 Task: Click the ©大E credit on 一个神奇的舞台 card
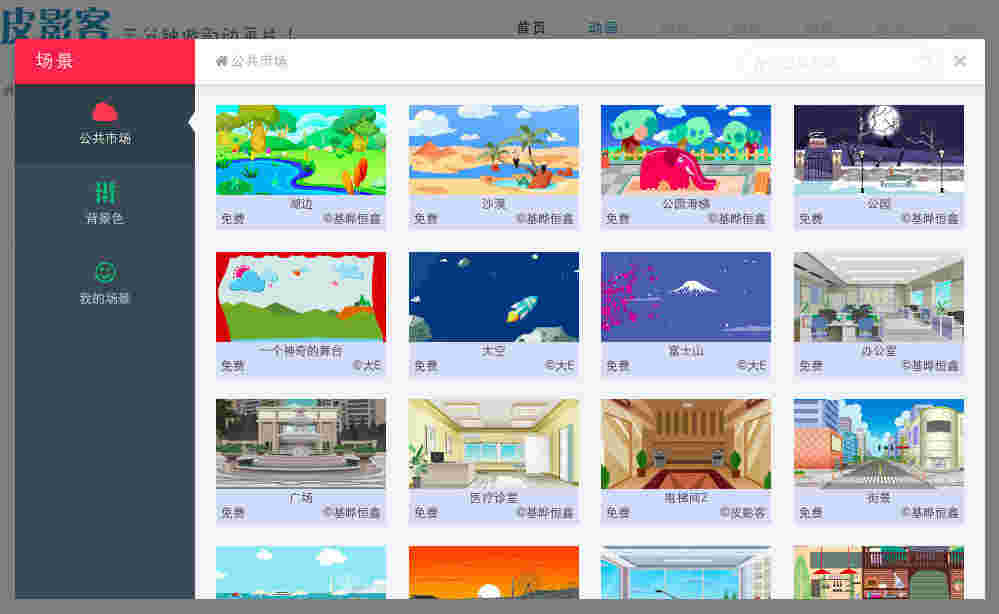pos(367,366)
